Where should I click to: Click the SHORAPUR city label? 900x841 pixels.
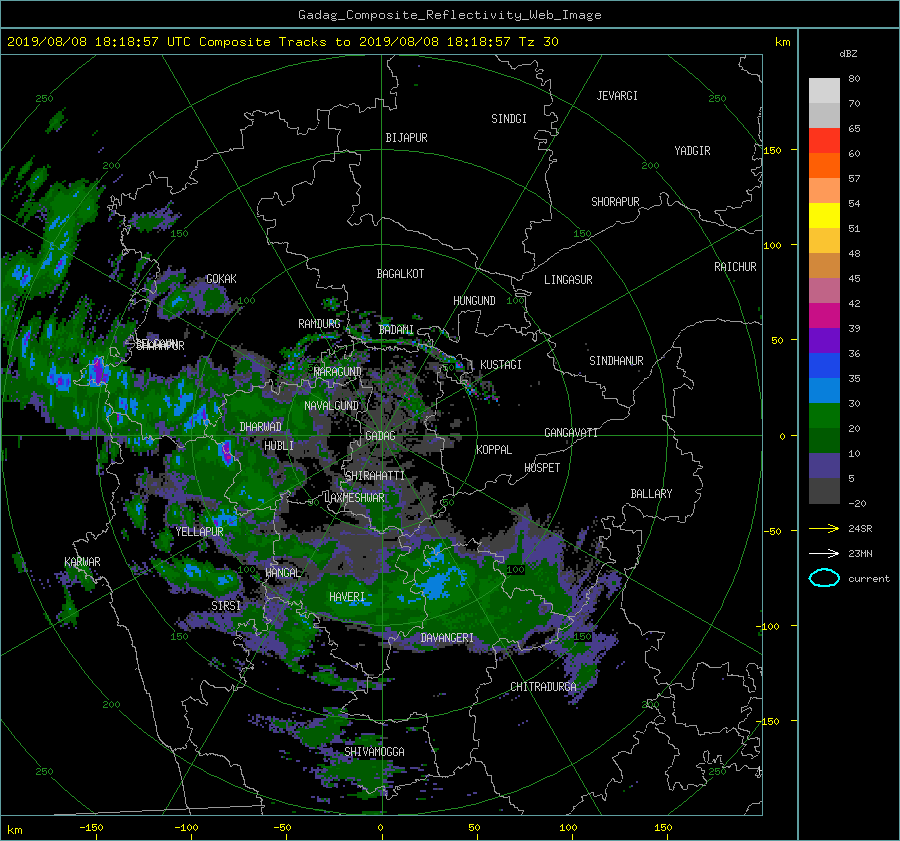[615, 202]
